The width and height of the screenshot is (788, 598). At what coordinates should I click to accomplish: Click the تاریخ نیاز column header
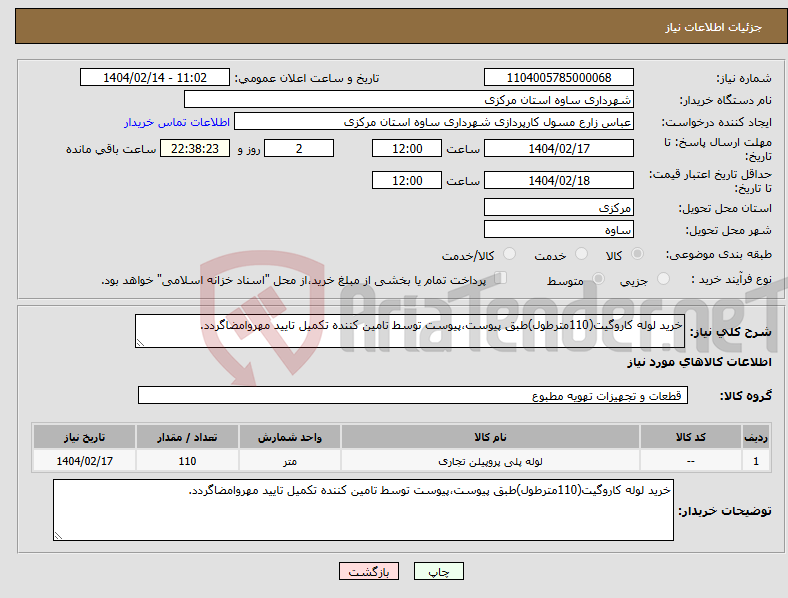[84, 437]
